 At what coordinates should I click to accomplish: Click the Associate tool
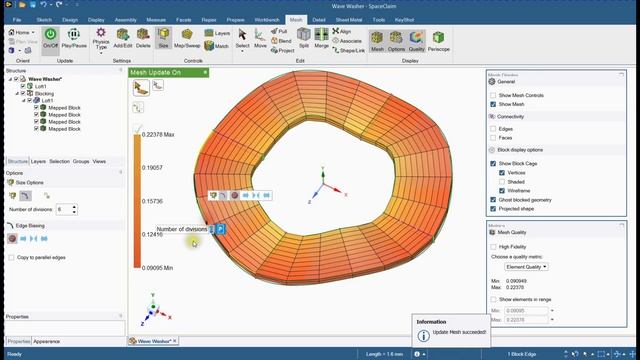click(347, 41)
